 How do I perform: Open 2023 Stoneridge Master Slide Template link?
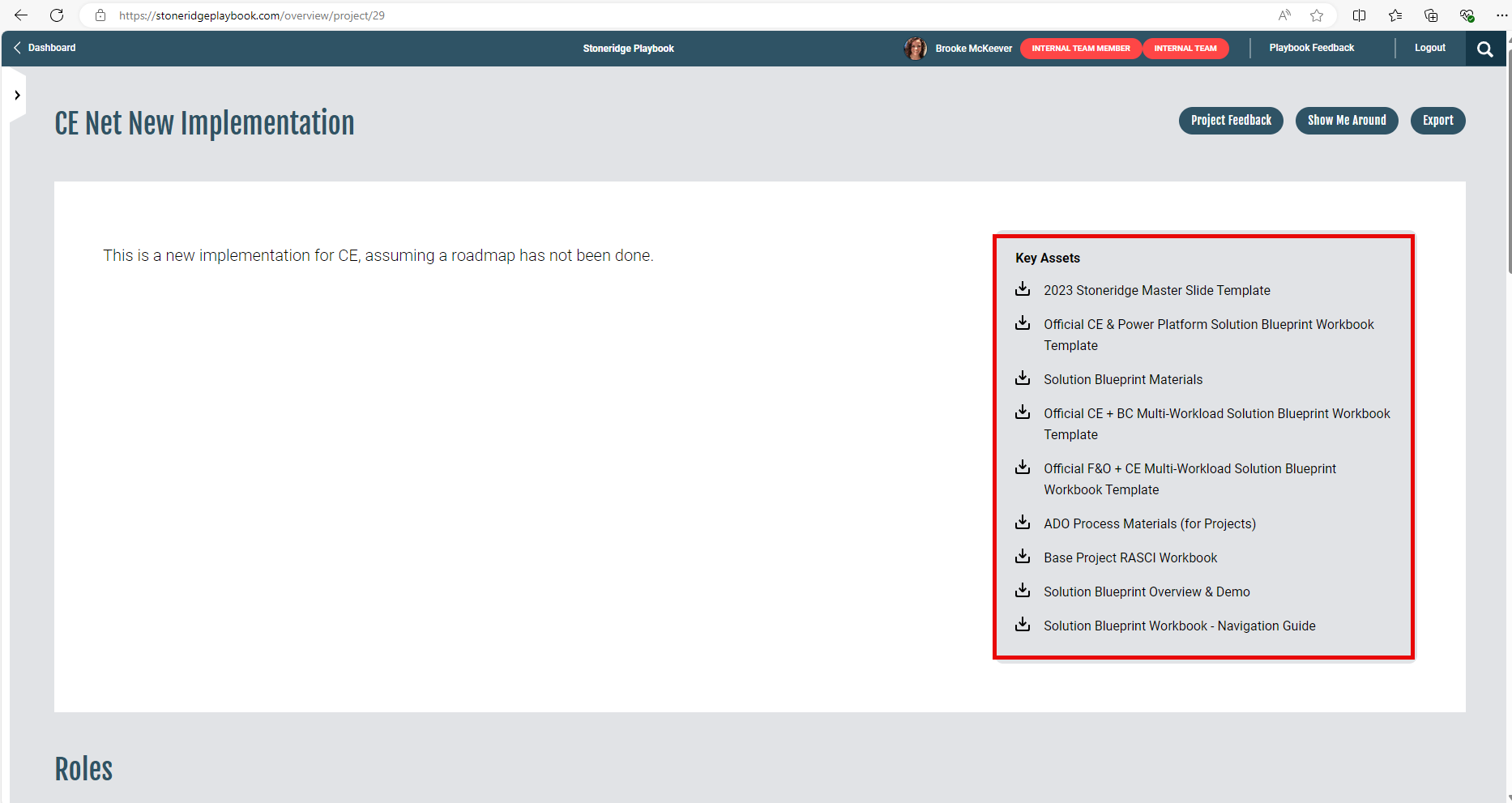[x=1157, y=290]
